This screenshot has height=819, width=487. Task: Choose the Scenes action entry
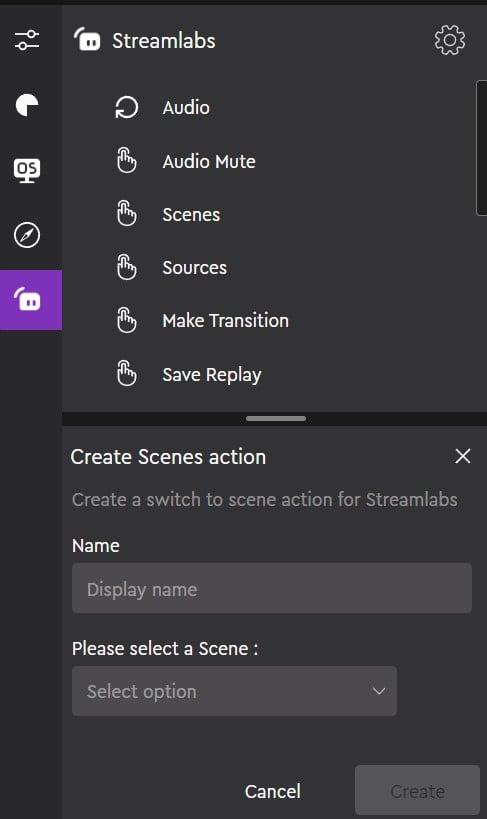click(191, 215)
